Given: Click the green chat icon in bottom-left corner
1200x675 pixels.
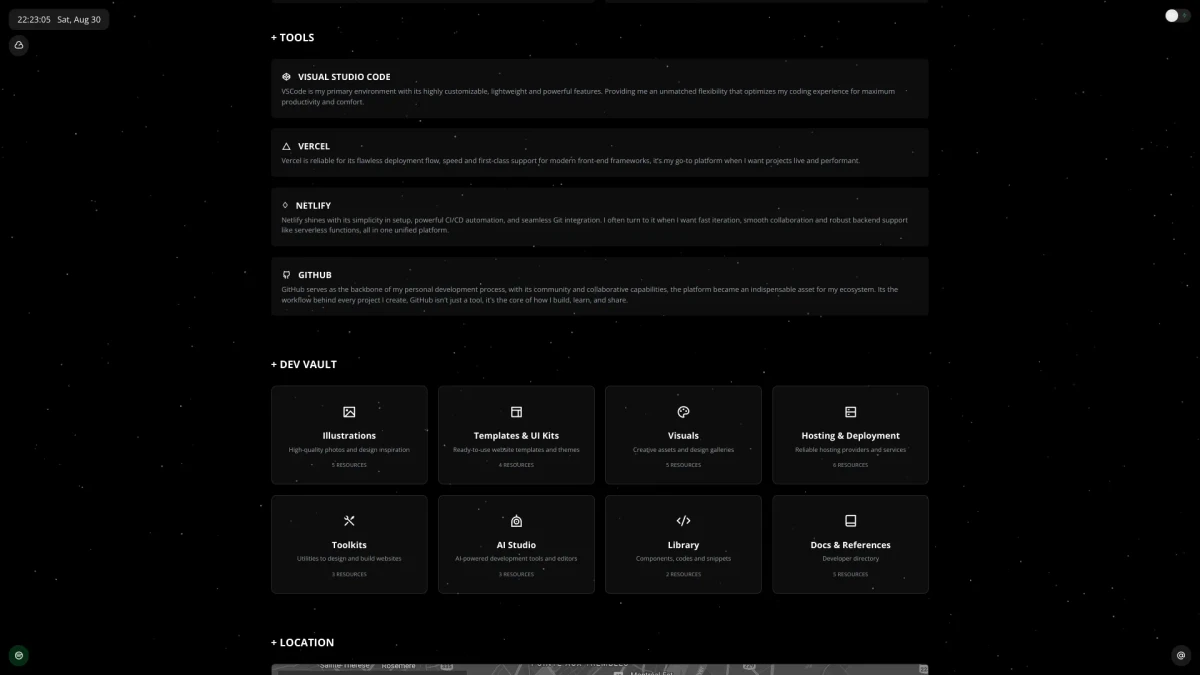Looking at the screenshot, I should pyautogui.click(x=19, y=656).
